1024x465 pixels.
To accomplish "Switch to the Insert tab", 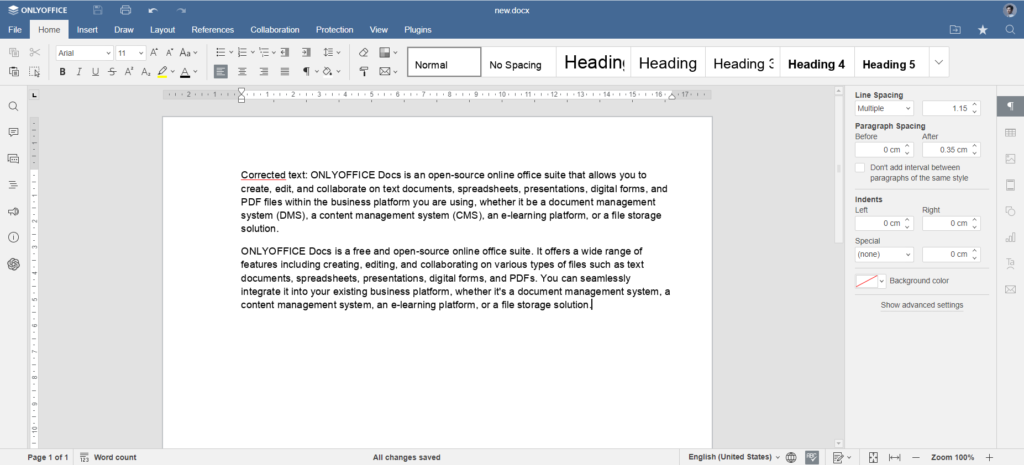I will [x=87, y=29].
